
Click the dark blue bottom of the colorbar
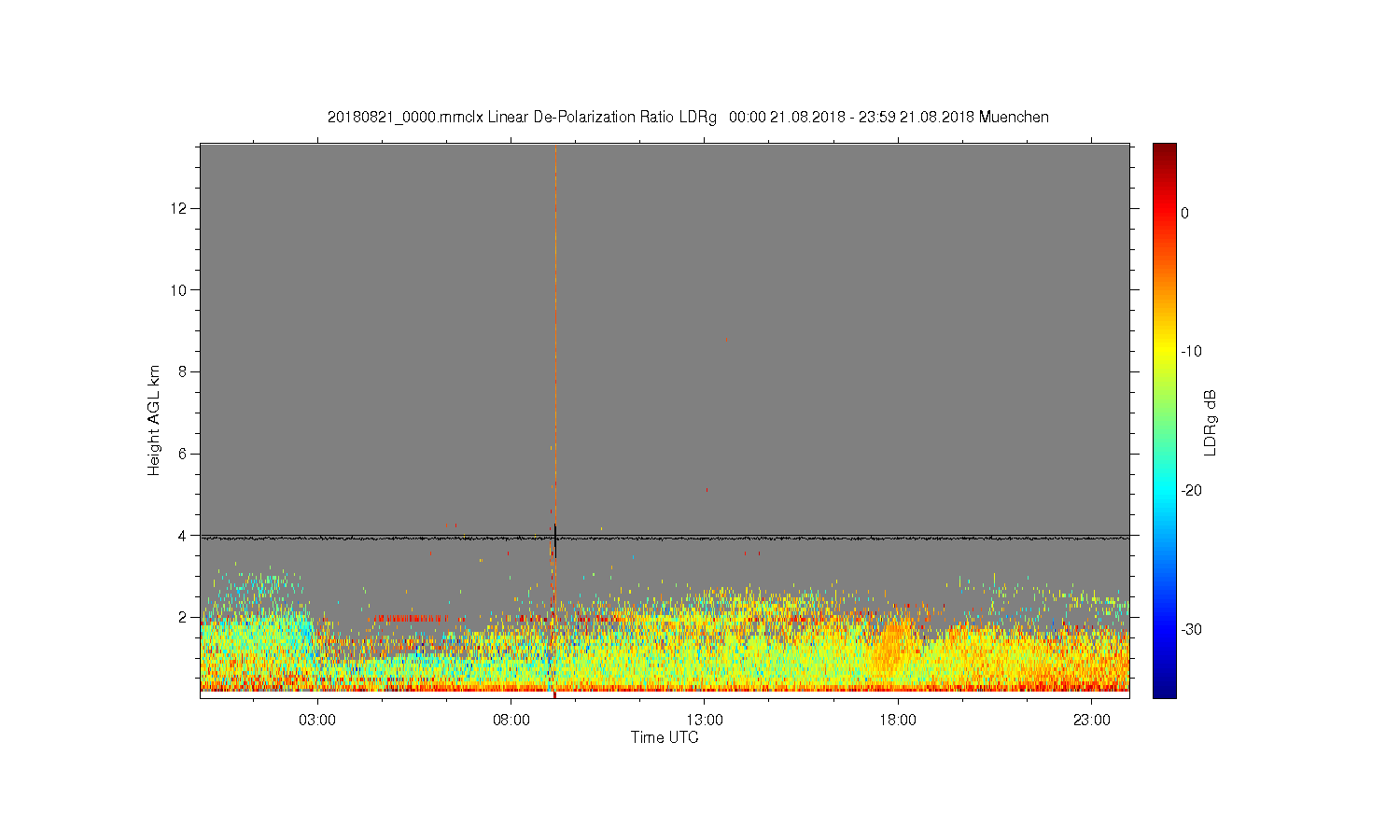pyautogui.click(x=1164, y=689)
